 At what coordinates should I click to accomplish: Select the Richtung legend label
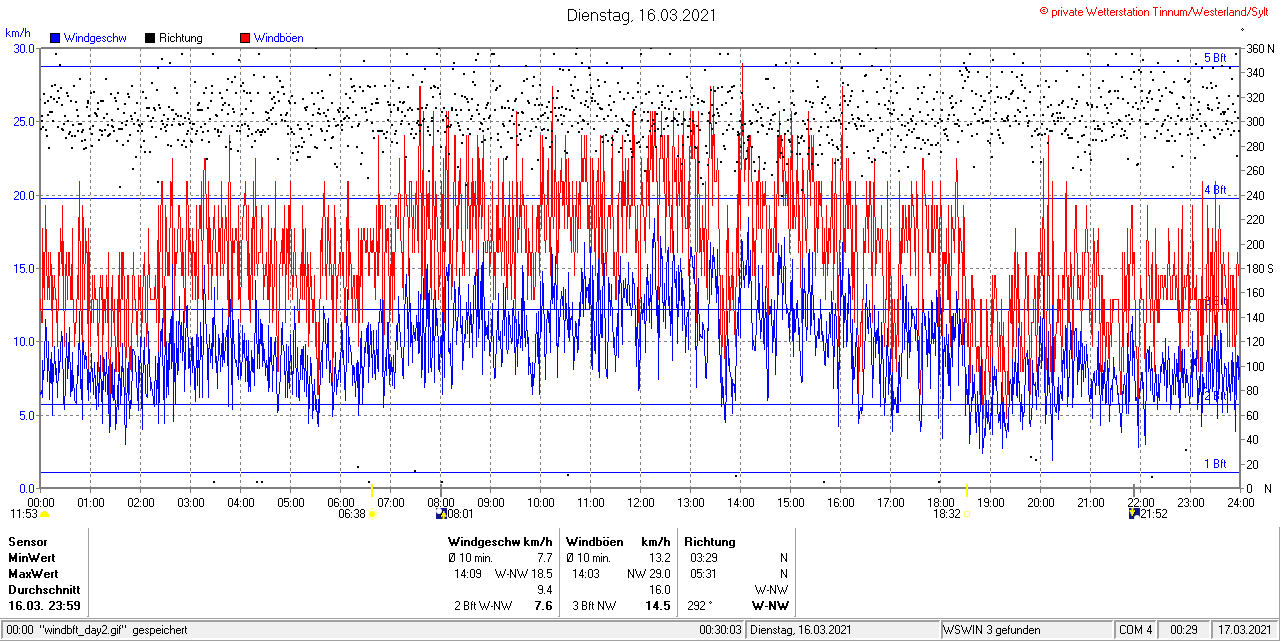pos(181,38)
